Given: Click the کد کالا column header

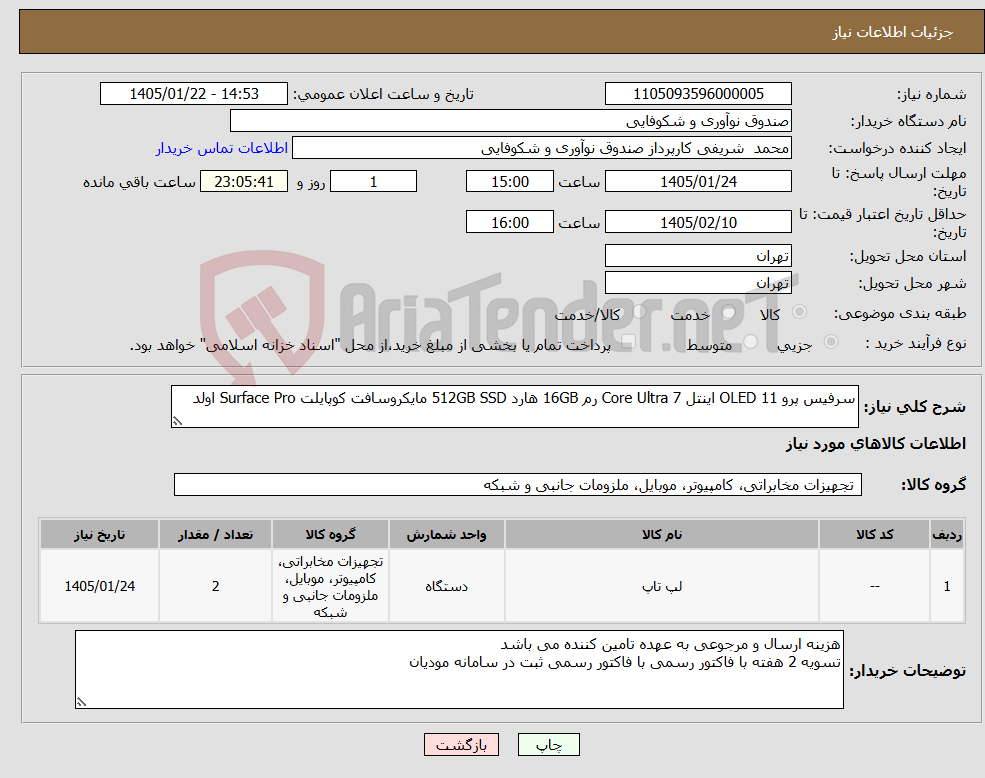Looking at the screenshot, I should click(874, 534).
